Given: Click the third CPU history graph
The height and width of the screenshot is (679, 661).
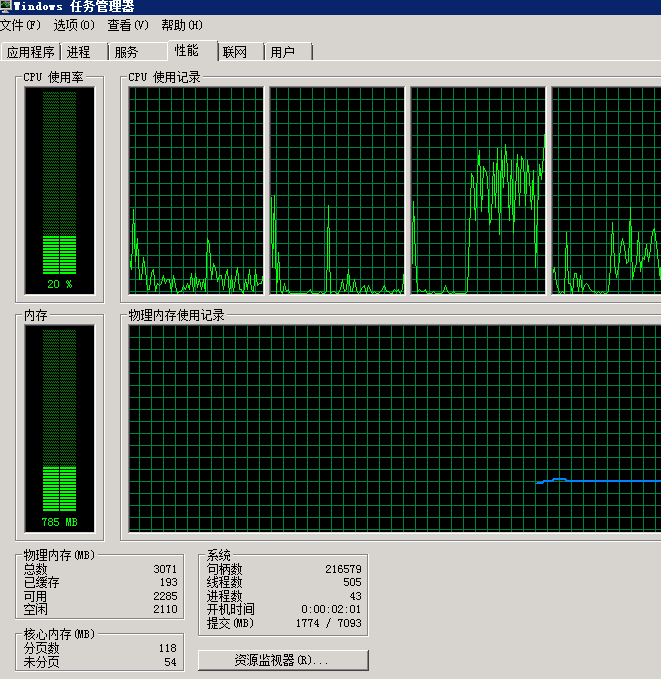Looking at the screenshot, I should (478, 191).
